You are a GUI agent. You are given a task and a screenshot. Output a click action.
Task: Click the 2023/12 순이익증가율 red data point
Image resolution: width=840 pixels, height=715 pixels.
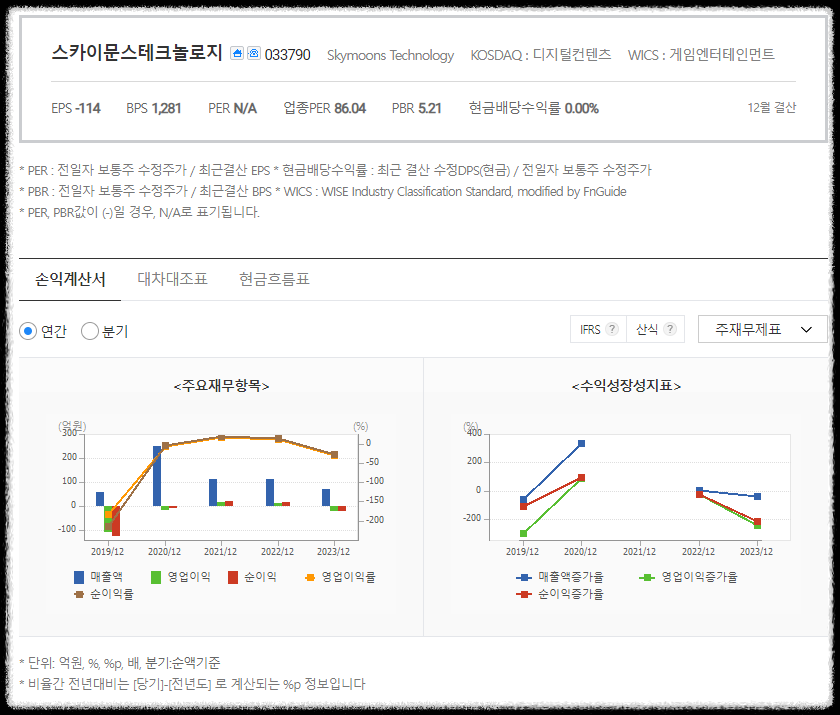(x=757, y=521)
